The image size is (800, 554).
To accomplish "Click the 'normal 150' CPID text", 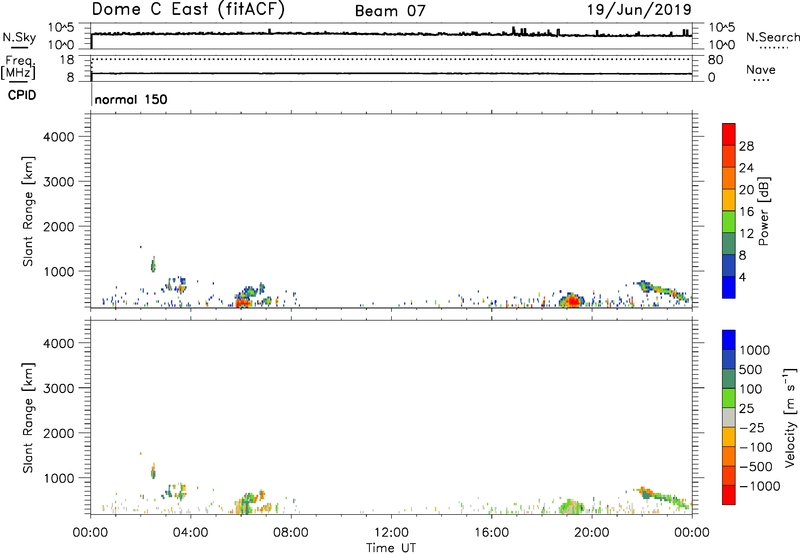I will (x=131, y=99).
